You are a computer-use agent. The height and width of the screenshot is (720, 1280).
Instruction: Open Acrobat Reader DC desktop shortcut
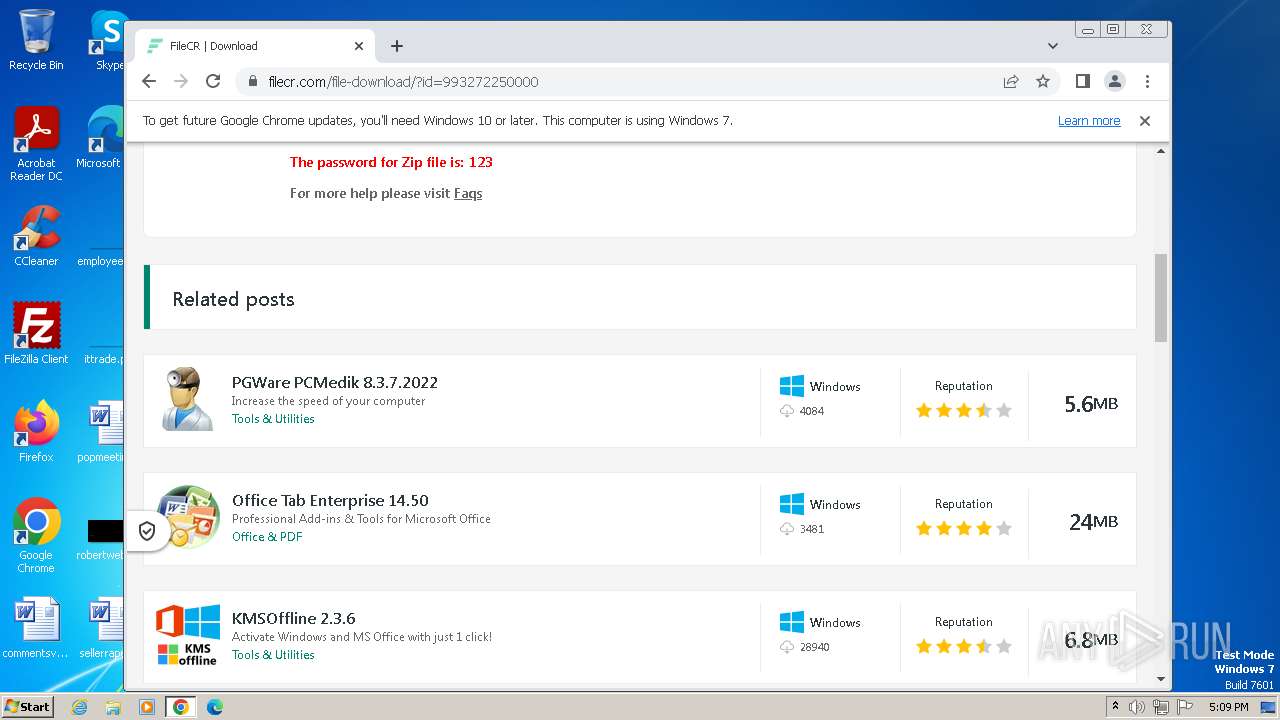(x=36, y=144)
